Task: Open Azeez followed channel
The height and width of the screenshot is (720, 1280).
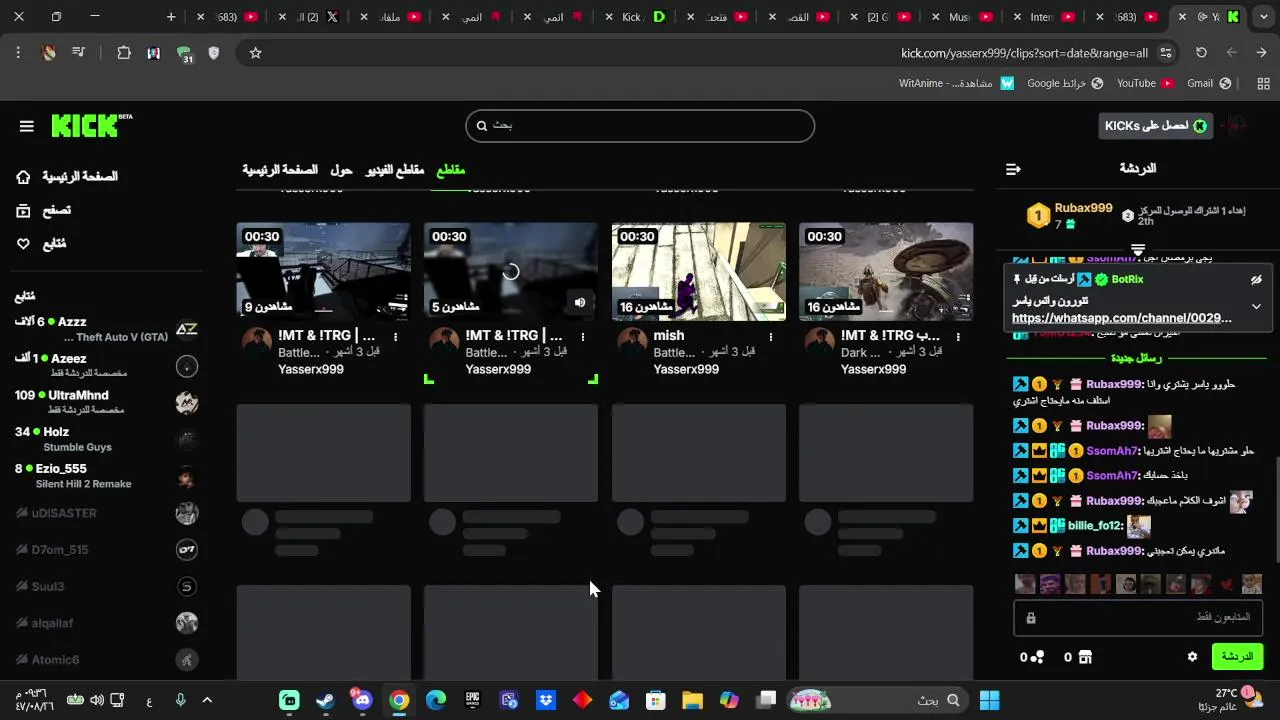Action: coord(105,366)
